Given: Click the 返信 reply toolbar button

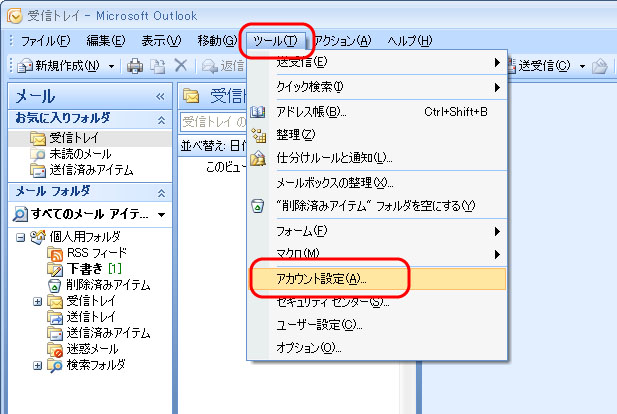Looking at the screenshot, I should click(223, 66).
